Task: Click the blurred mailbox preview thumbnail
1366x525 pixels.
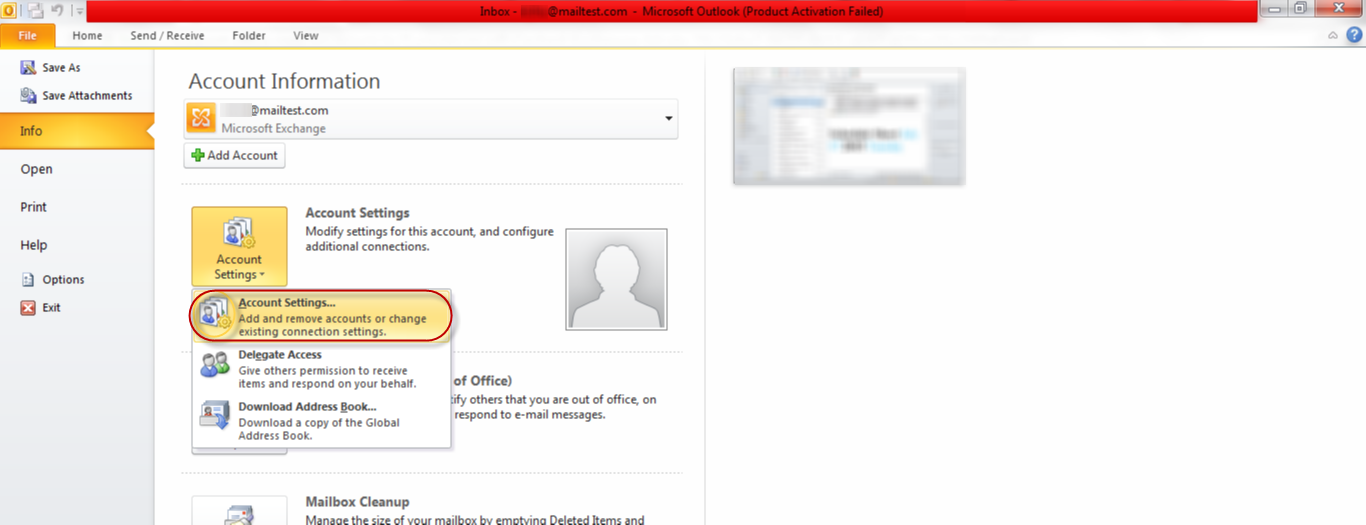Action: [849, 126]
